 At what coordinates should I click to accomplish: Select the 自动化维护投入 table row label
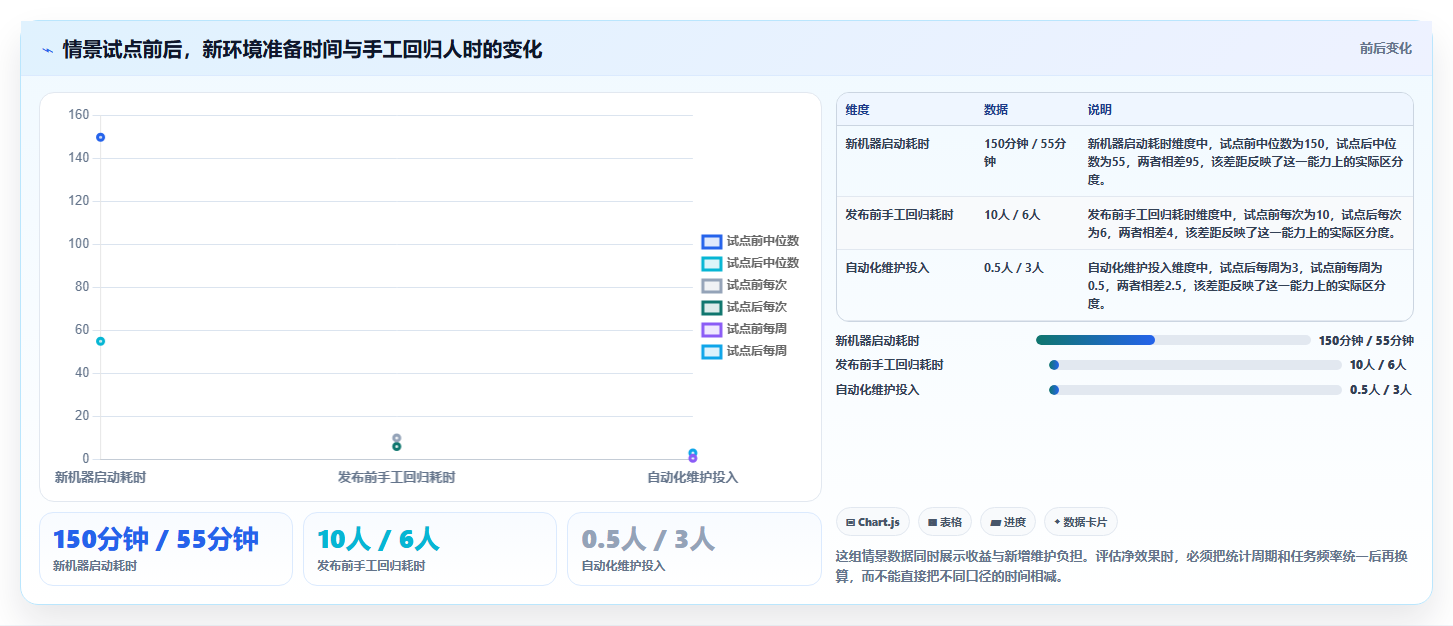coord(887,268)
